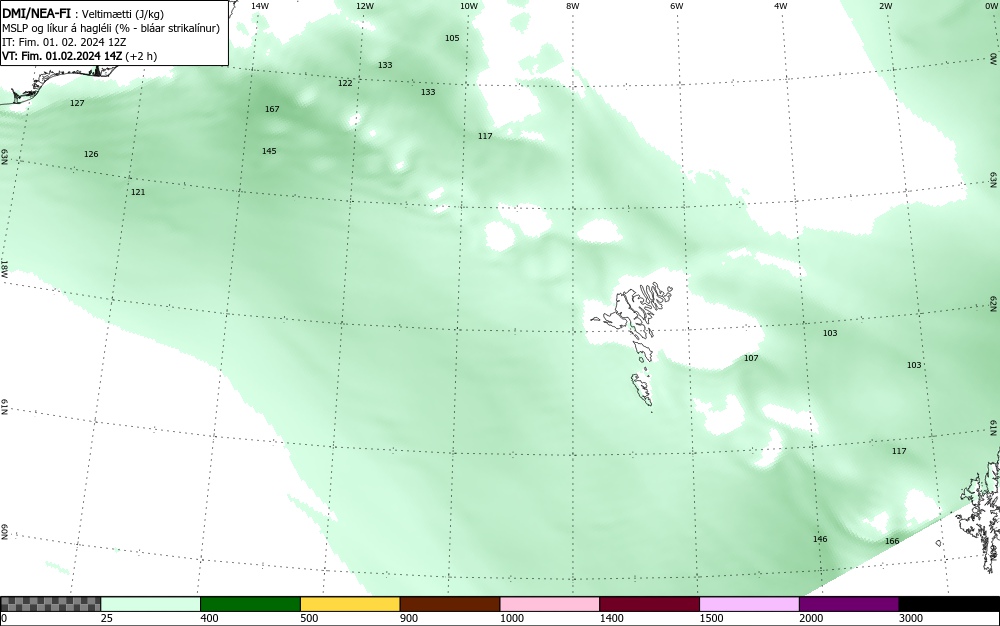Click the 14W longitude label
This screenshot has height=626, width=1000.
260,6
